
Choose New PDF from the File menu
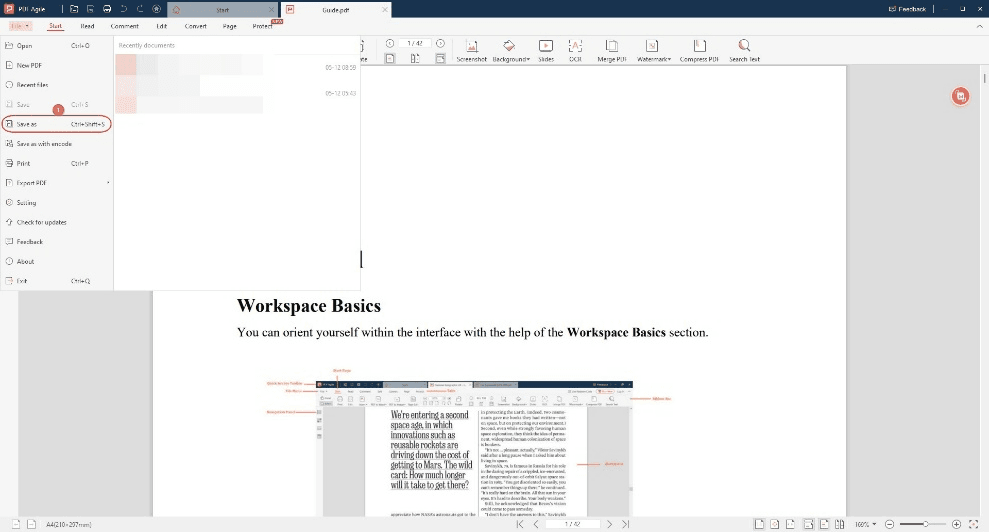click(57, 65)
